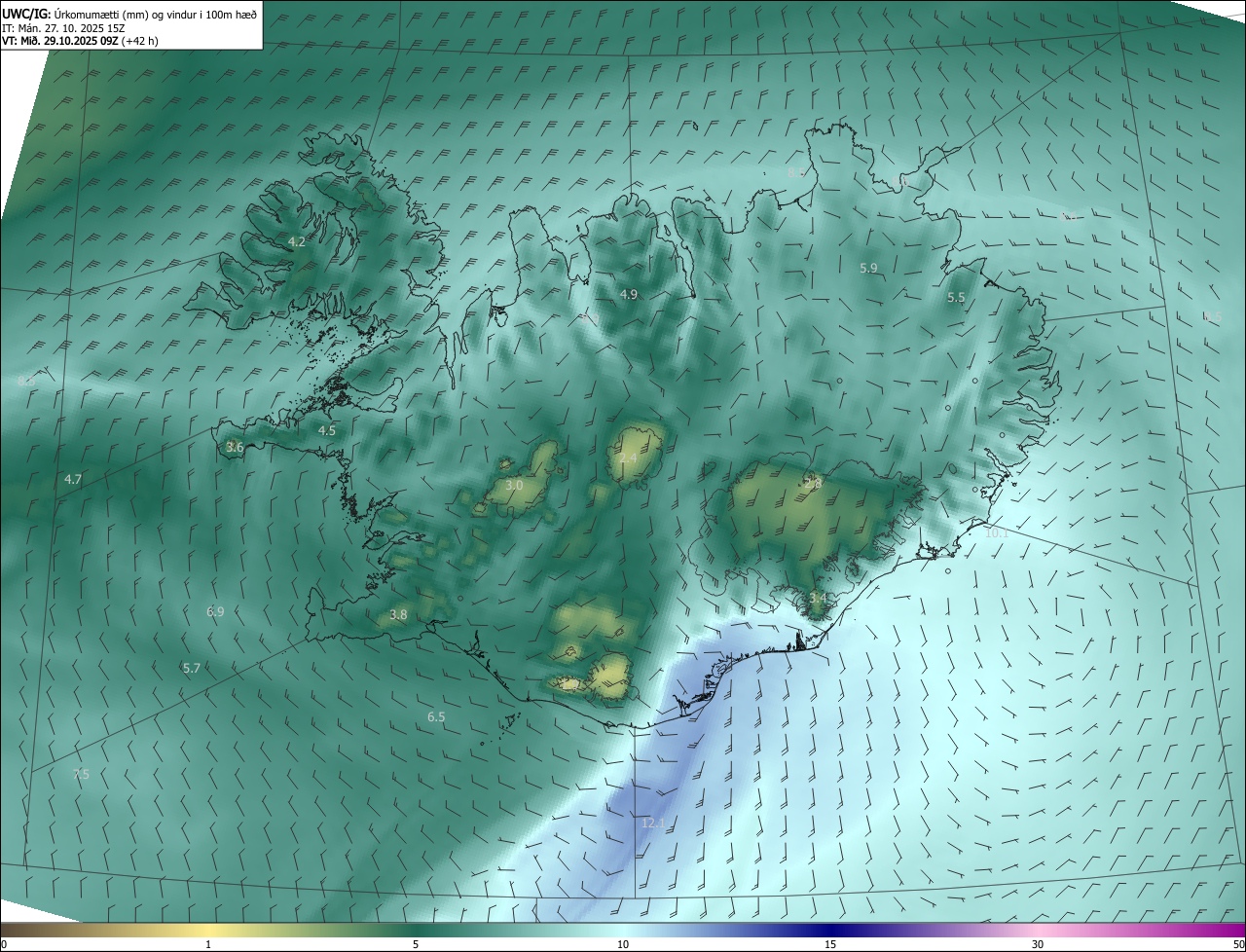1246x952 pixels.
Task: Click the 5.9 value in the northeast
Action: [x=868, y=268]
